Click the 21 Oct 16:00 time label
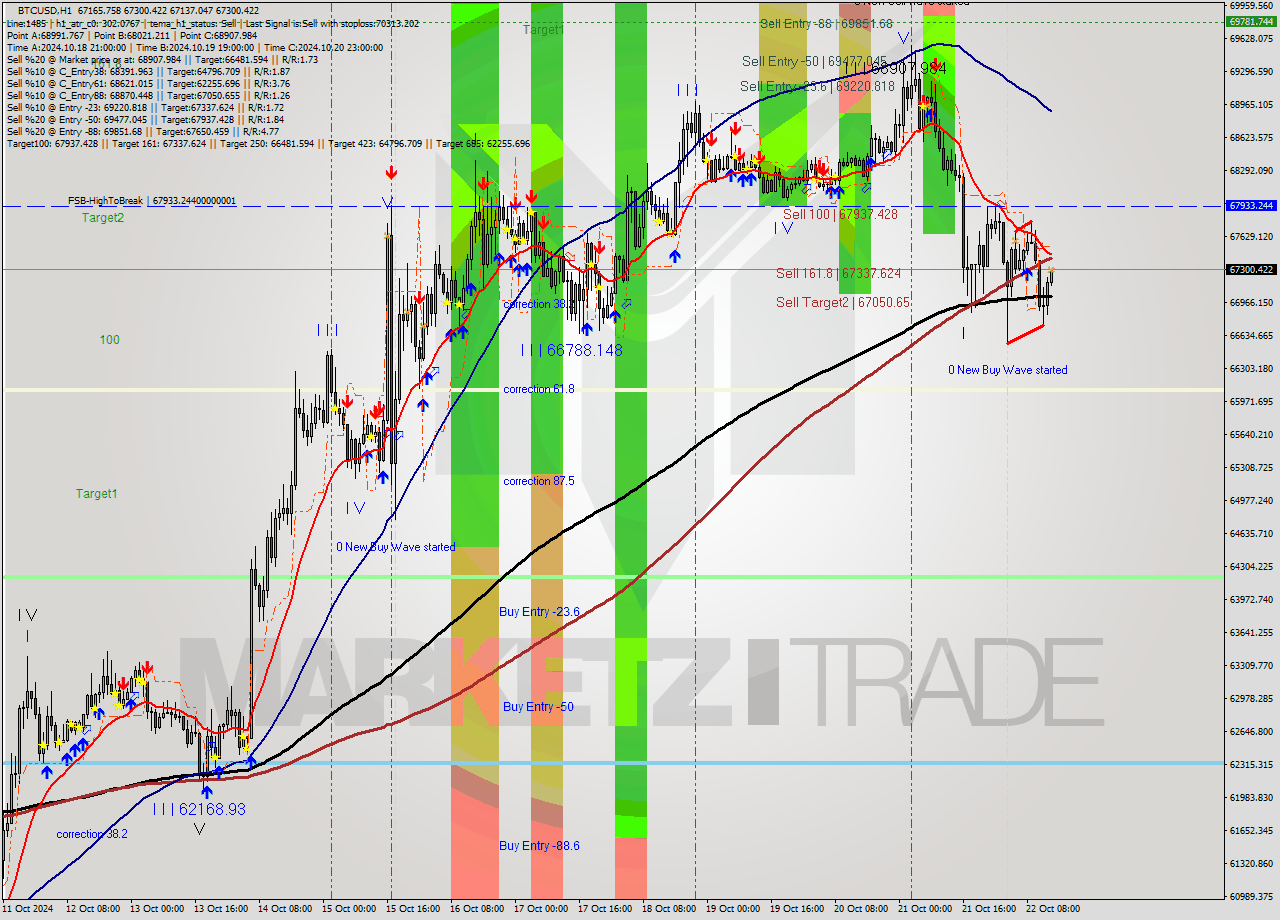Screen dimensions: 1280x920 pyautogui.click(x=989, y=909)
